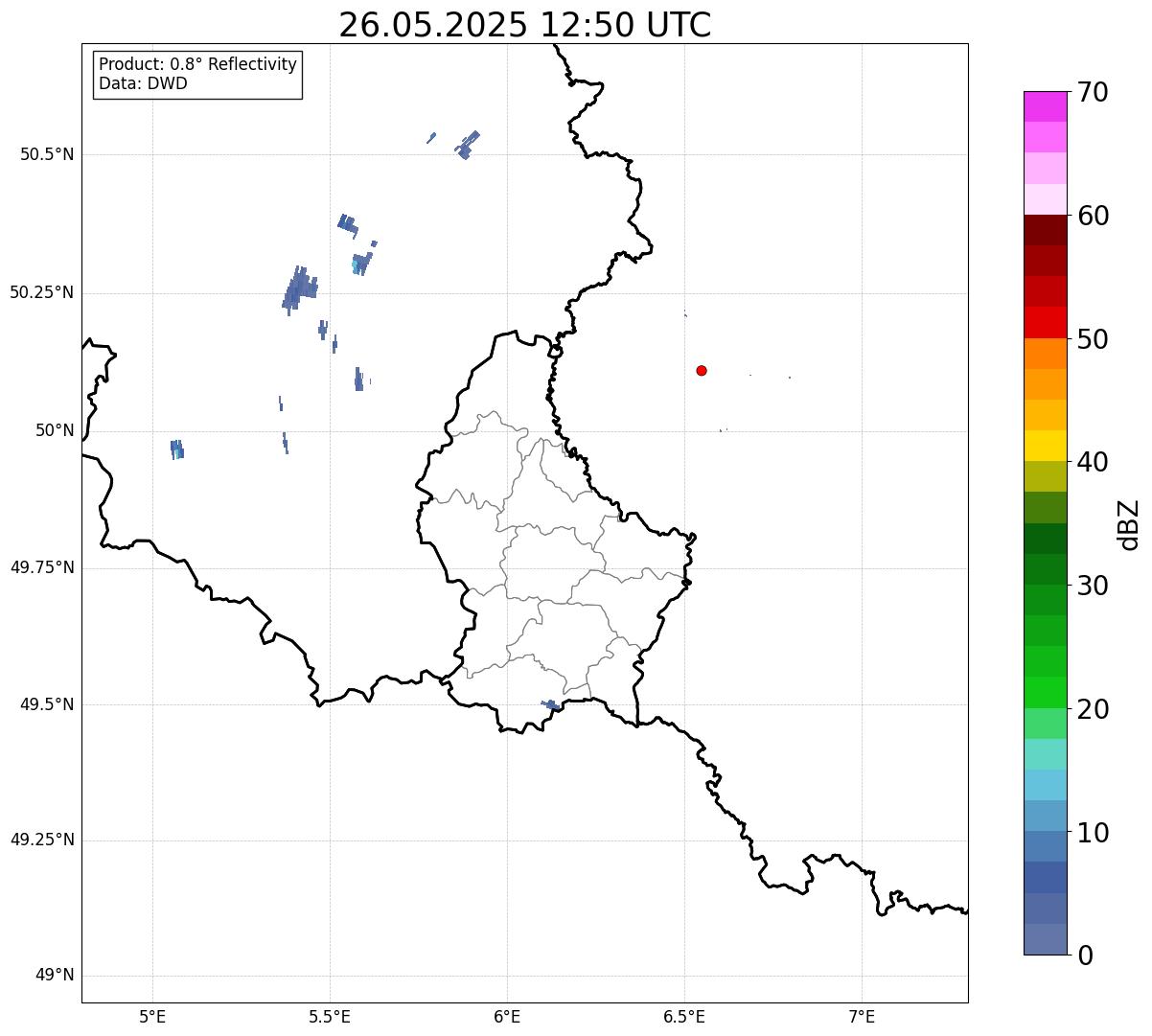This screenshot has width=1152, height=1036.
Task: Click the radar echo patch near 5°E, 50°N
Action: pyautogui.click(x=177, y=449)
